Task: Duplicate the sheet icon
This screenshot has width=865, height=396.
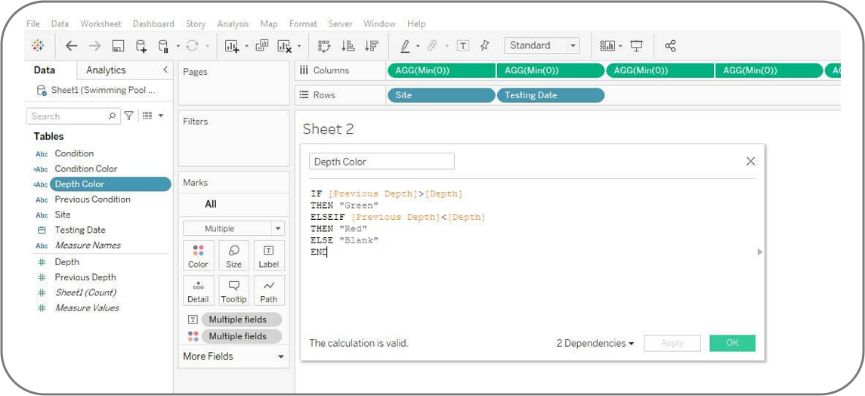Action: coord(261,46)
